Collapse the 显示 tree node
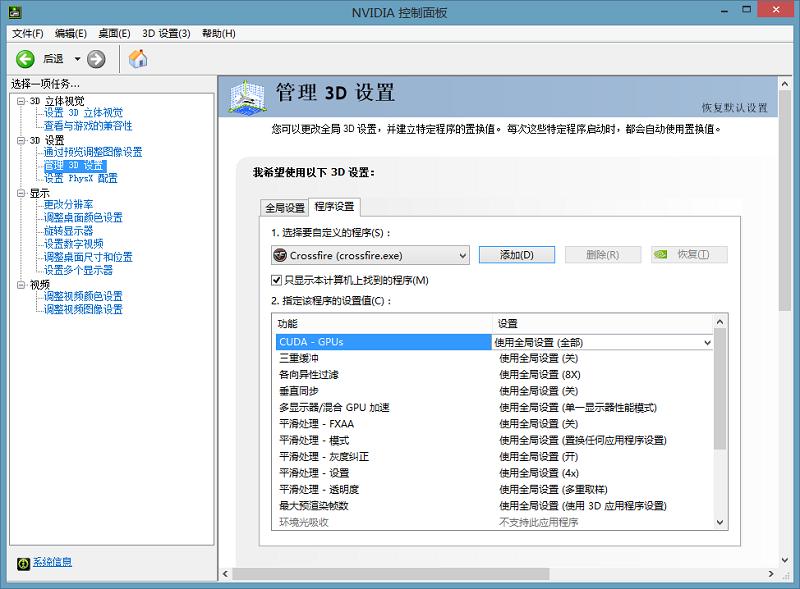The image size is (800, 589). pyautogui.click(x=21, y=193)
